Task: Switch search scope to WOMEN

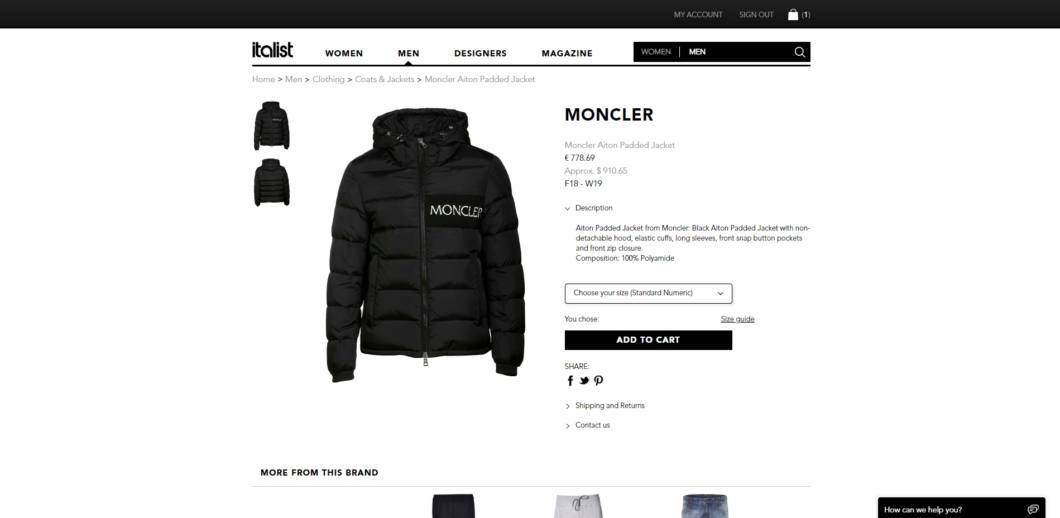Action: coord(656,51)
